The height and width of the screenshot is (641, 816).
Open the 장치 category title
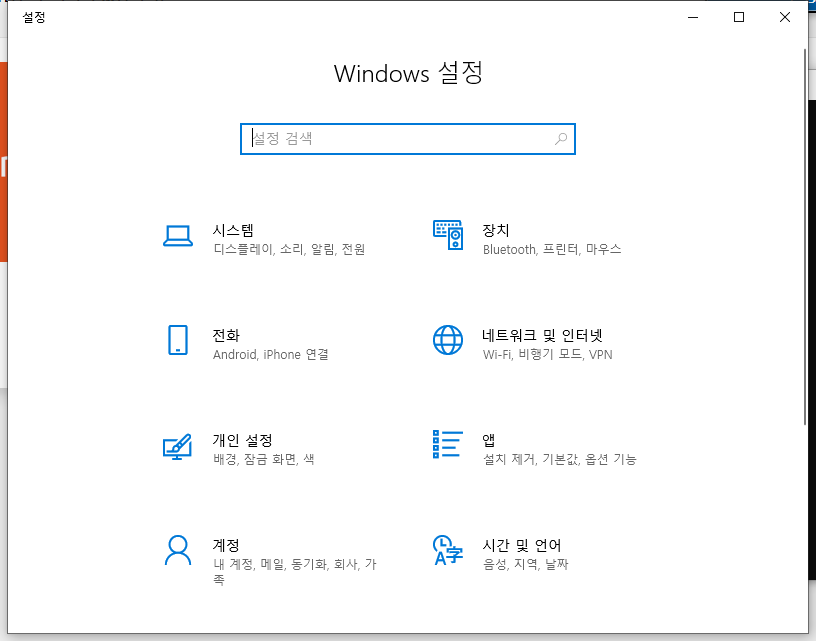(495, 230)
